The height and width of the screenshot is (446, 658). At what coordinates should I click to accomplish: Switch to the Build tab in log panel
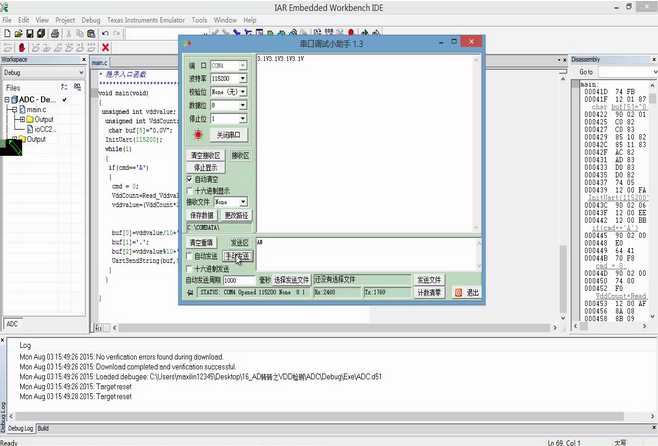[x=43, y=428]
